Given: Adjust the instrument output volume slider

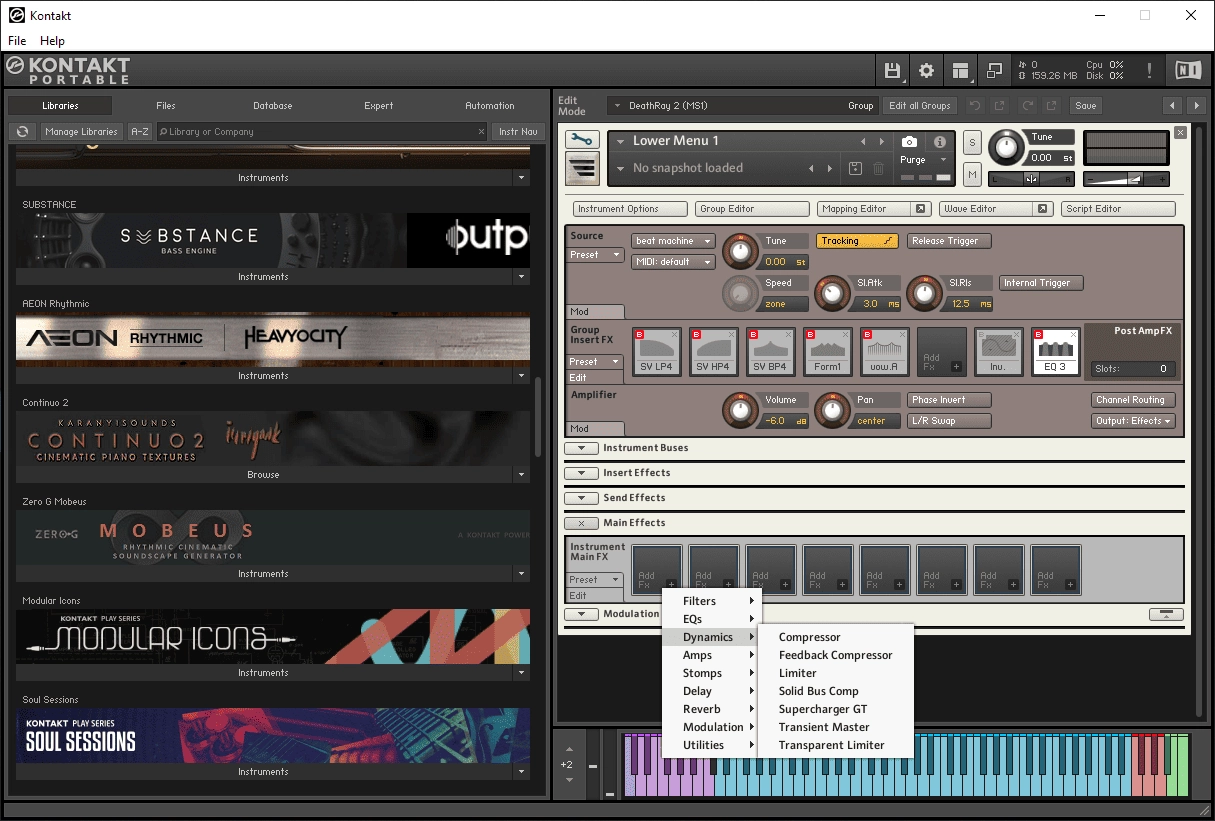Looking at the screenshot, I should [x=1126, y=179].
